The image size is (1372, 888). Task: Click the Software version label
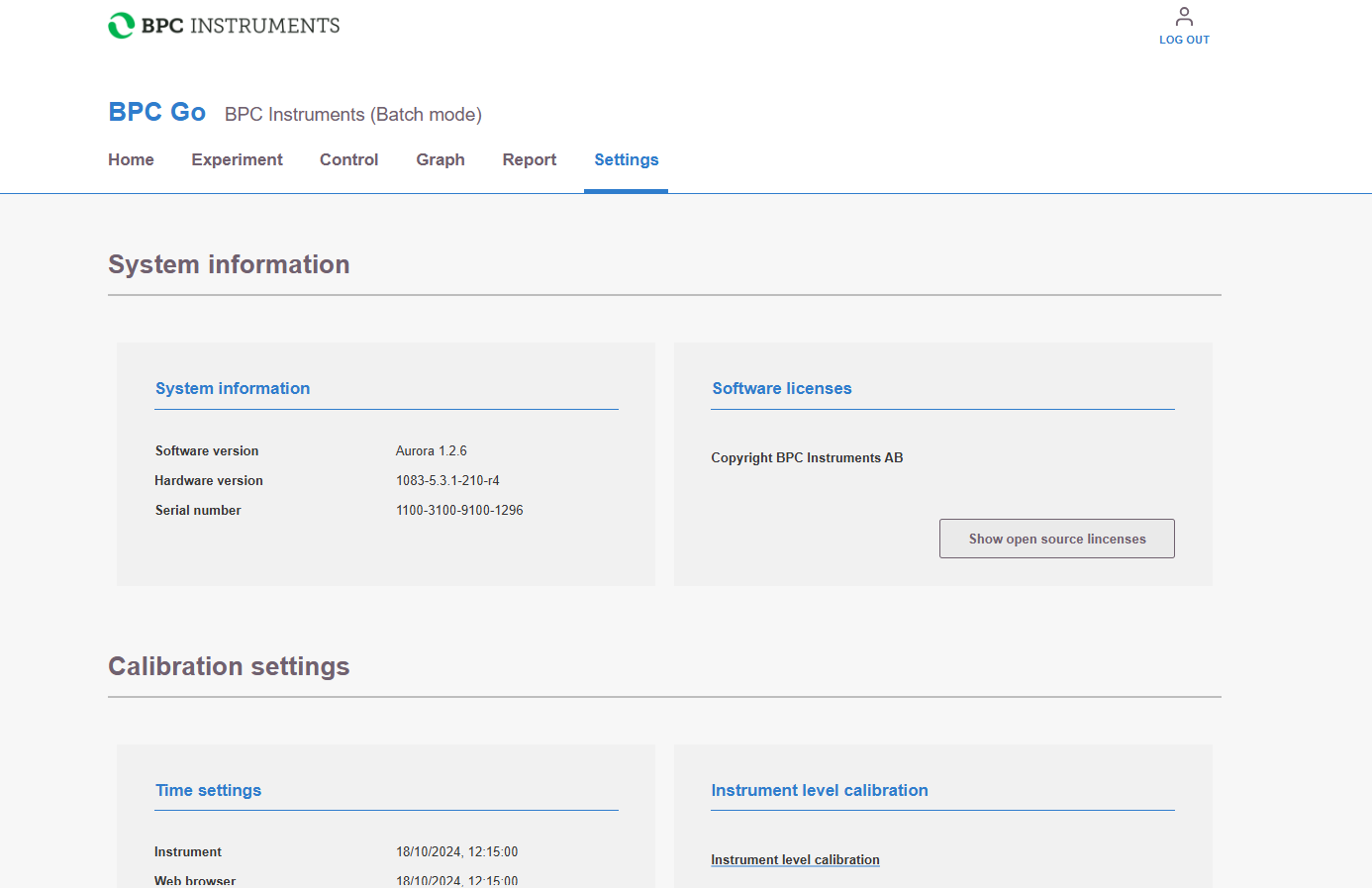(x=207, y=450)
